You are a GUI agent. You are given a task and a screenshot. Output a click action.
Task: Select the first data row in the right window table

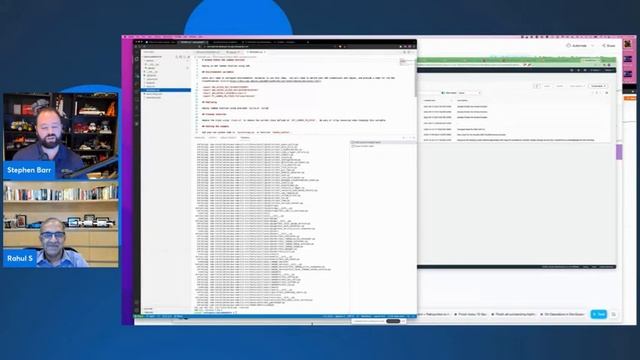[x=517, y=107]
